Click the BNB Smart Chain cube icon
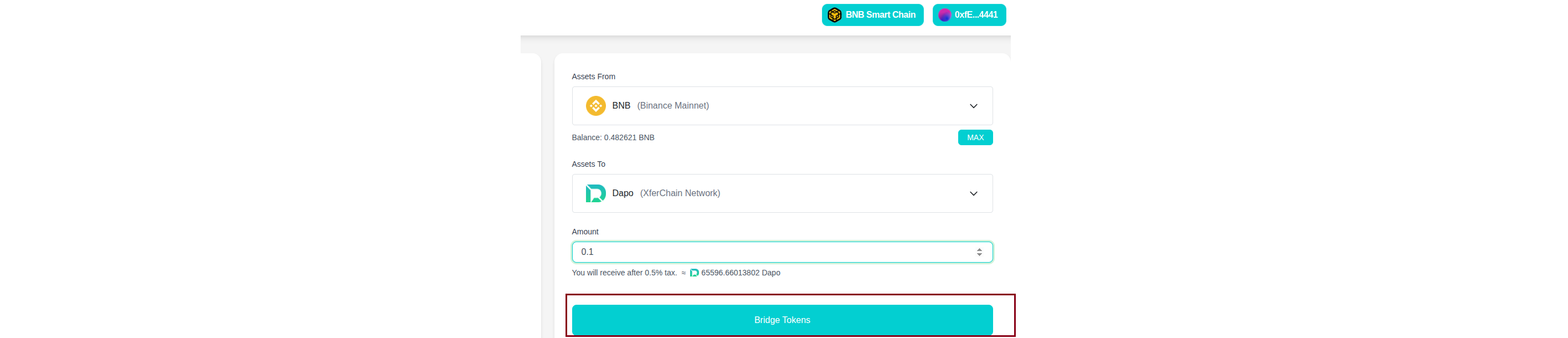Image resolution: width=1568 pixels, height=338 pixels. 834,14
